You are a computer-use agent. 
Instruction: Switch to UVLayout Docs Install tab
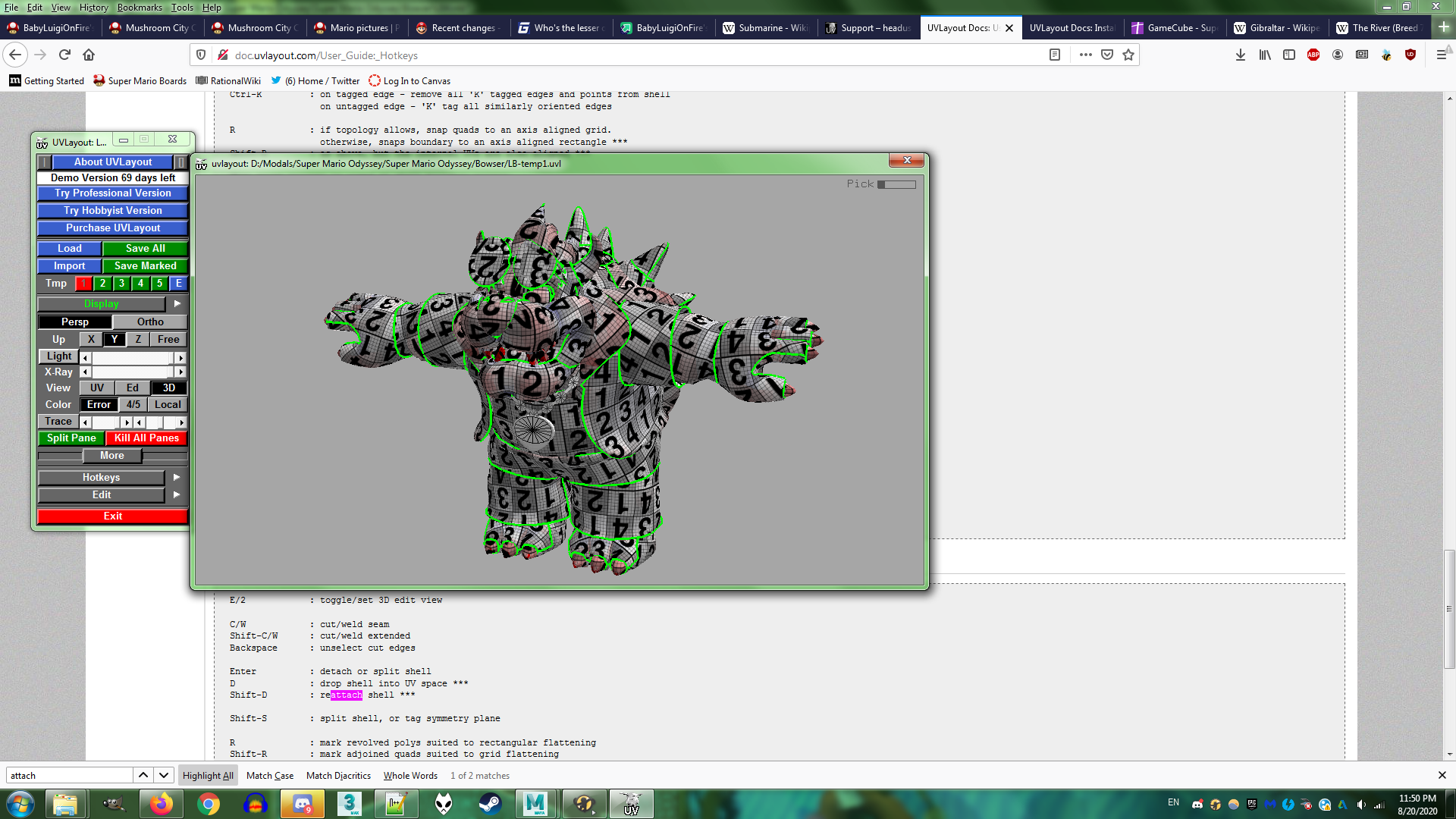tap(1072, 28)
